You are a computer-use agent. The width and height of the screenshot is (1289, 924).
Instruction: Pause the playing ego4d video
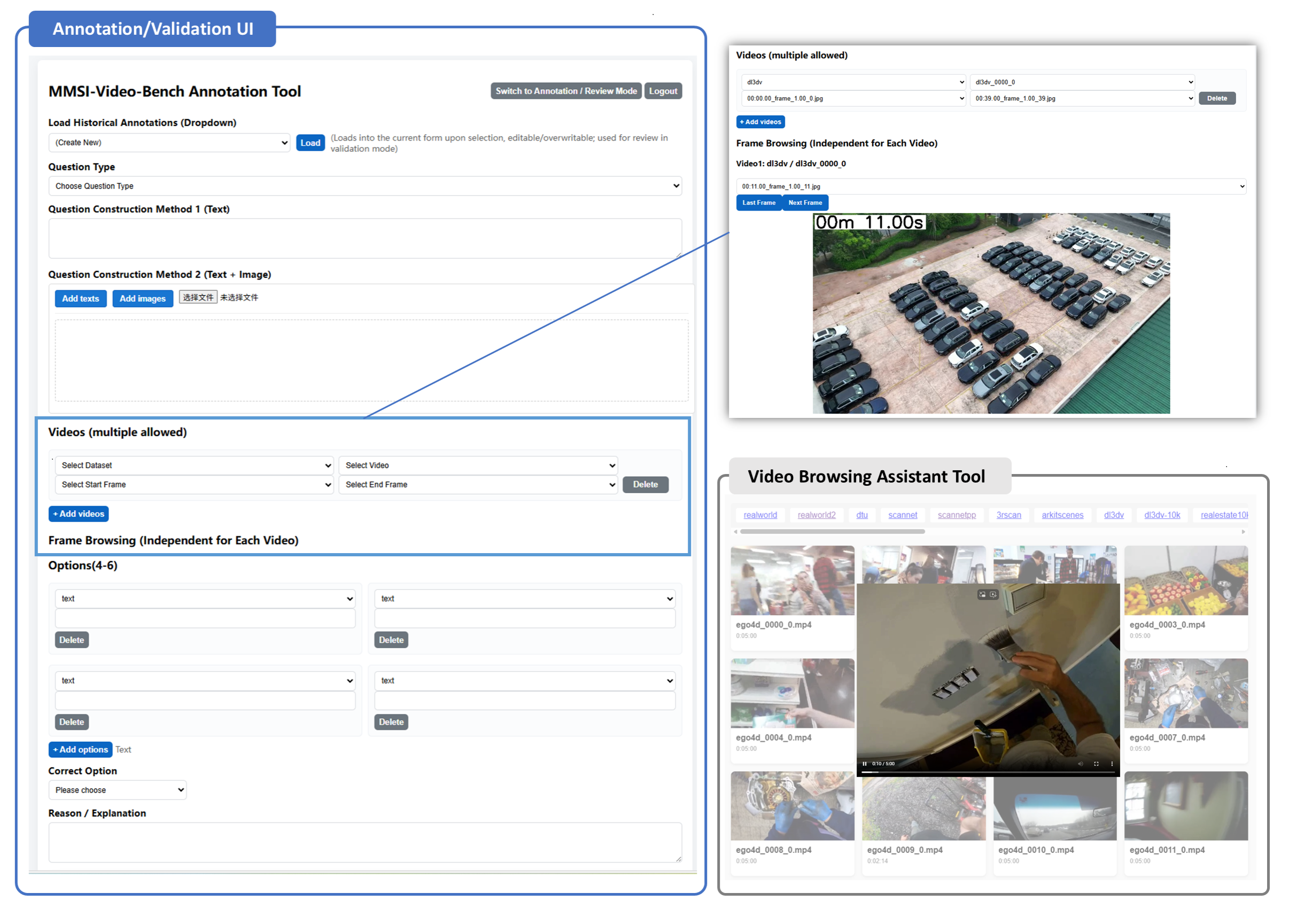865,764
